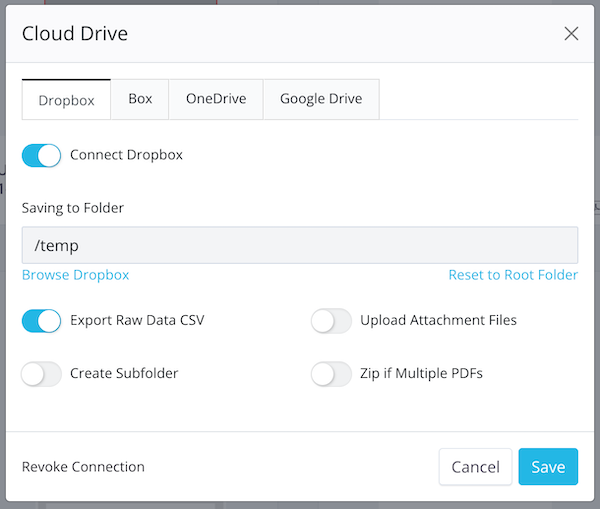The height and width of the screenshot is (509, 600).
Task: Save the cloud drive settings
Action: [x=548, y=467]
